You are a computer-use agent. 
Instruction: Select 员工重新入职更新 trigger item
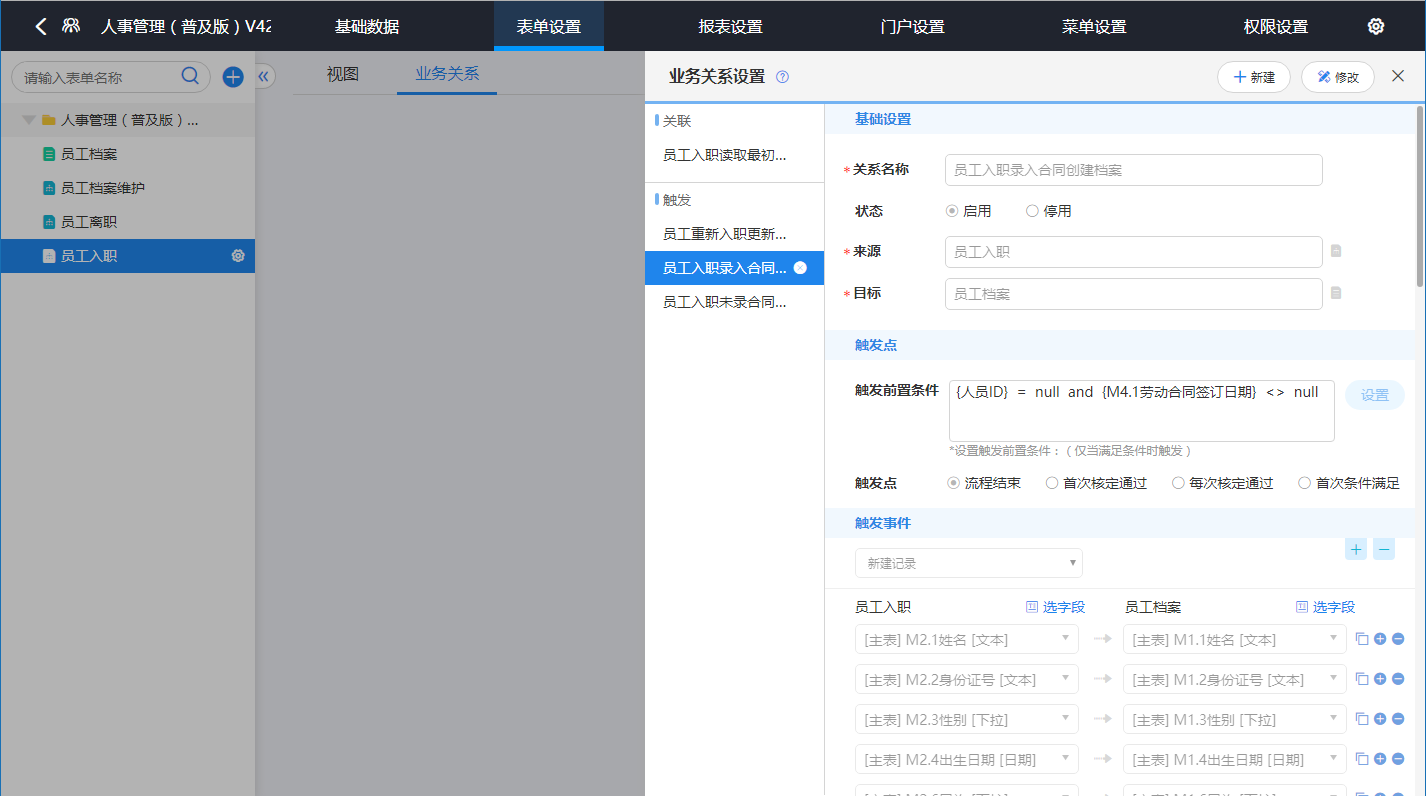pos(734,234)
